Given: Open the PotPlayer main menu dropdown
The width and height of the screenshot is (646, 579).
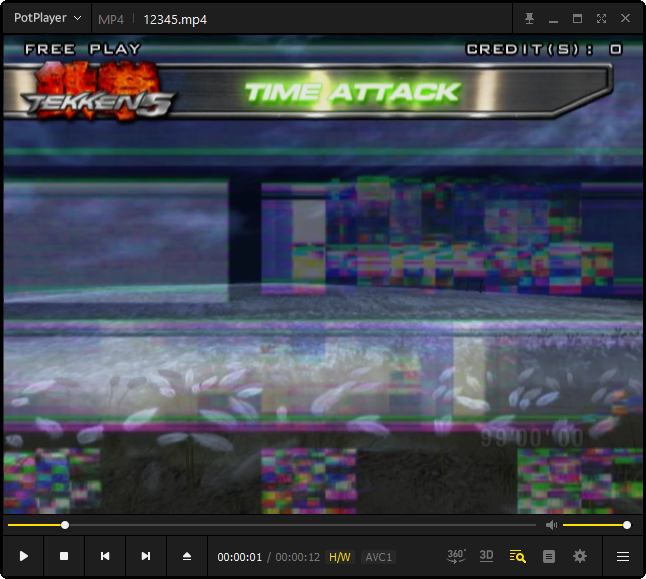Looking at the screenshot, I should tap(47, 18).
